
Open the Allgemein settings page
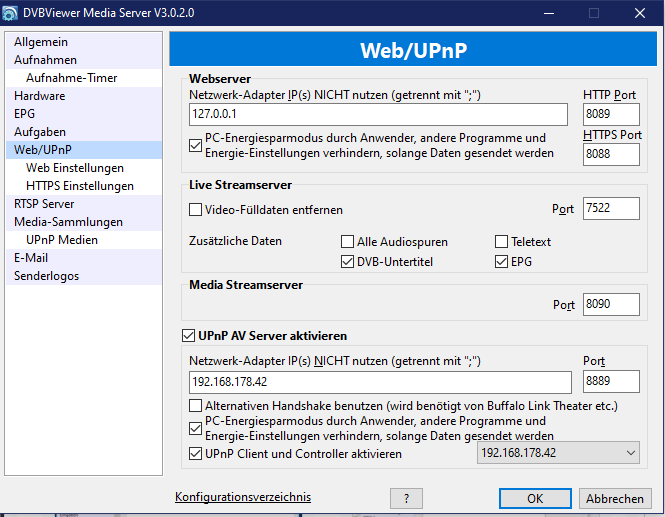(84, 42)
